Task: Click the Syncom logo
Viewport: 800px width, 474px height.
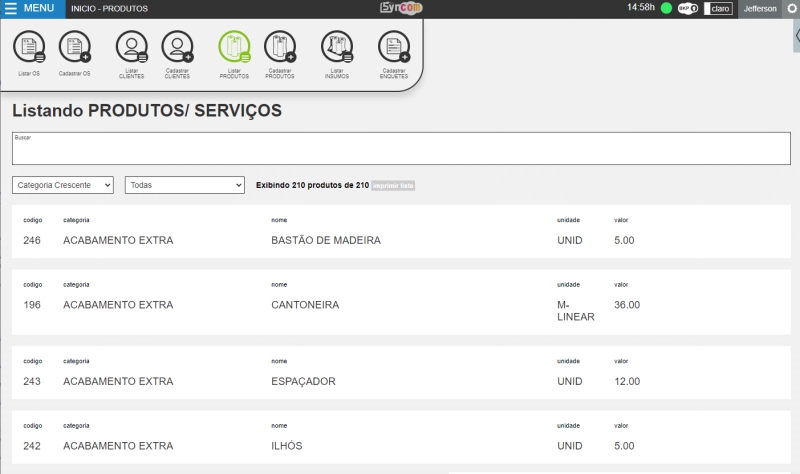Action: coord(401,8)
